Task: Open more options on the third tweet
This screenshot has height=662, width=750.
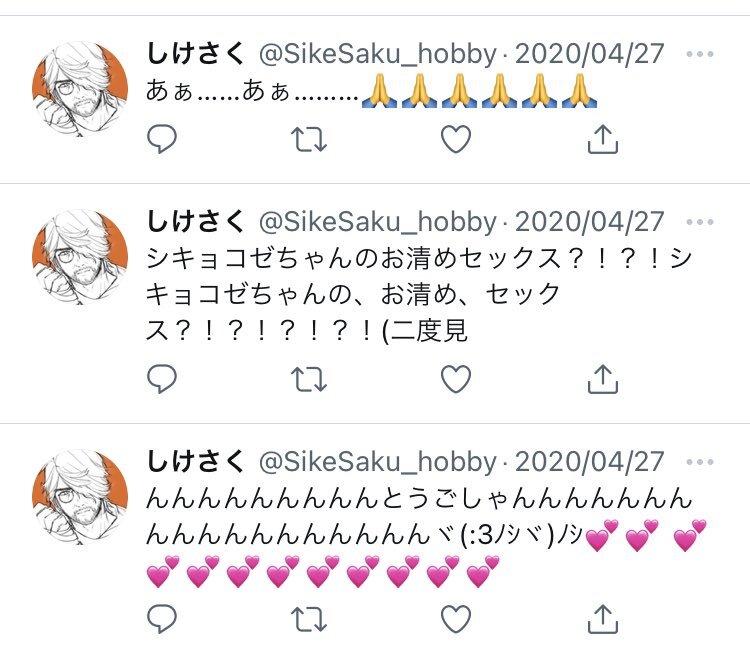Action: 700,462
